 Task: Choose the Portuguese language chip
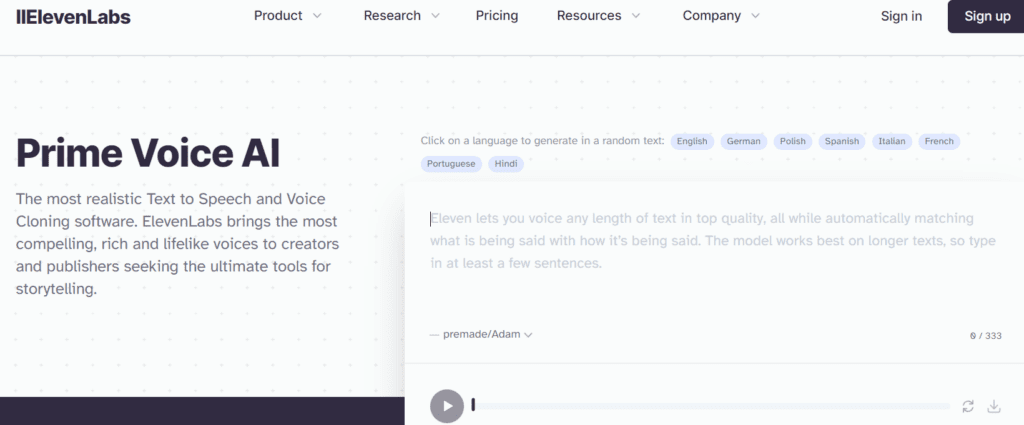(451, 164)
